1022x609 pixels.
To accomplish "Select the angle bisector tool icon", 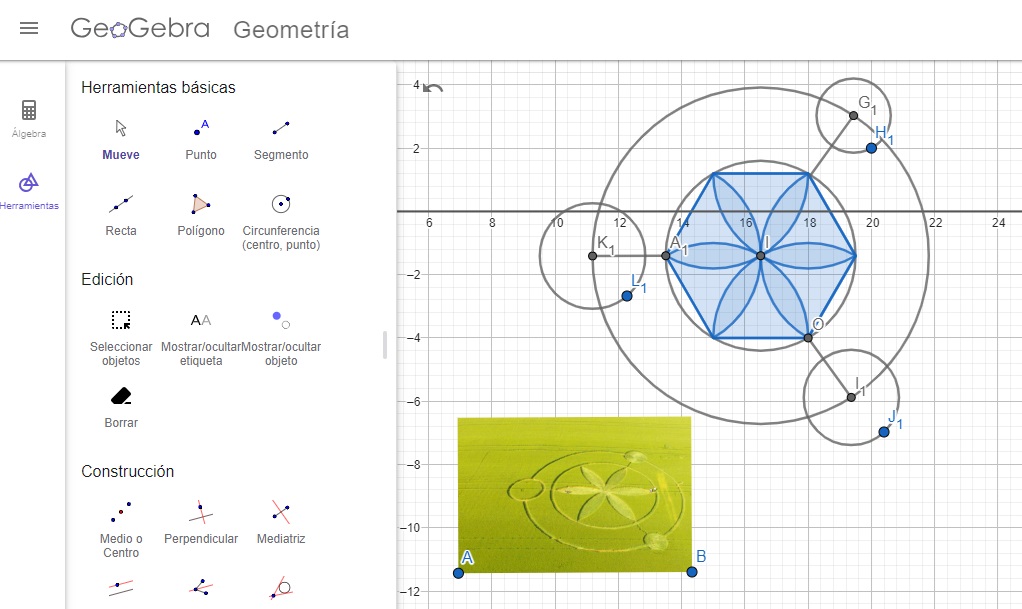I will pos(201,587).
